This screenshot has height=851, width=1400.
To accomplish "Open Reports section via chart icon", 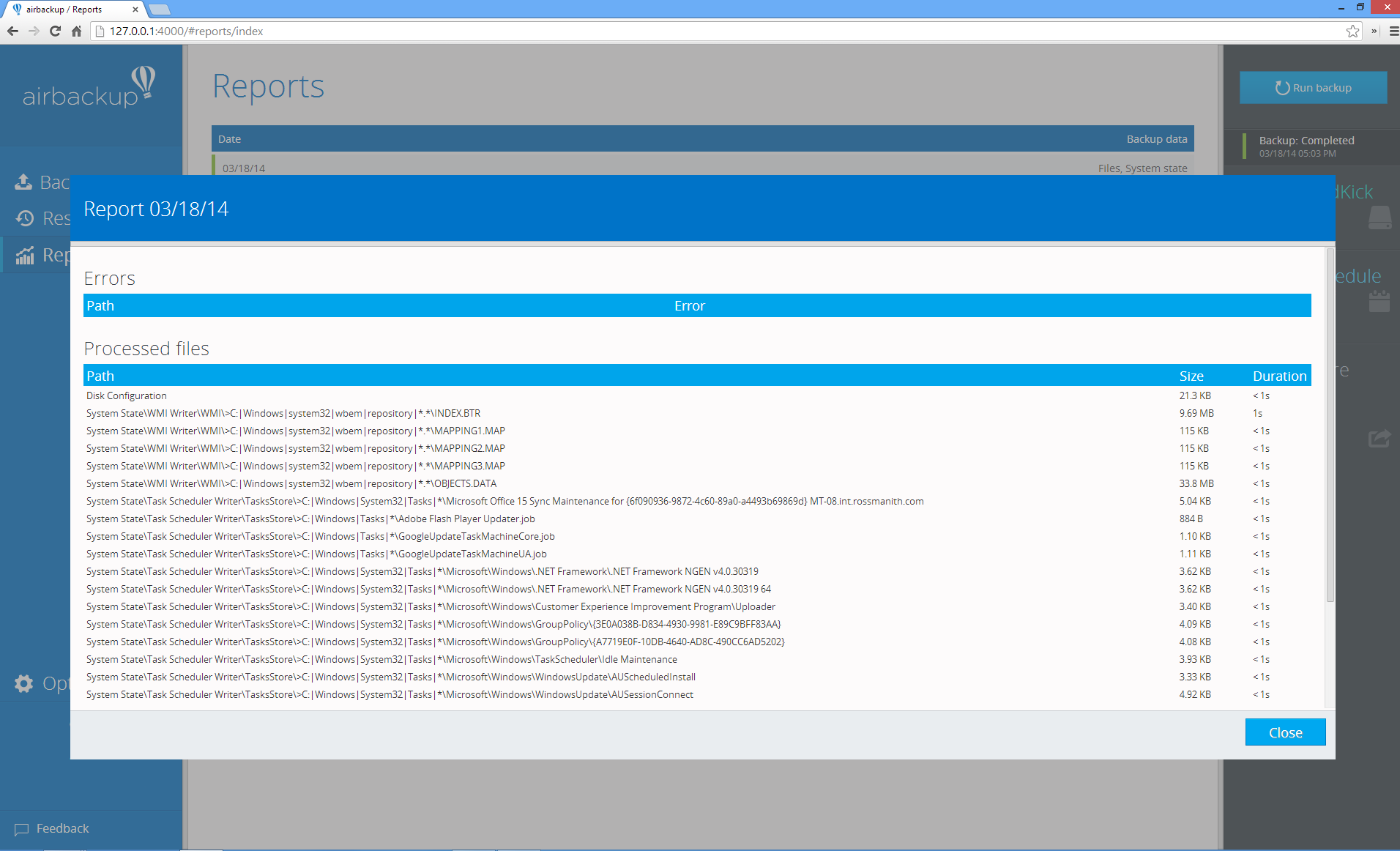I will (25, 255).
